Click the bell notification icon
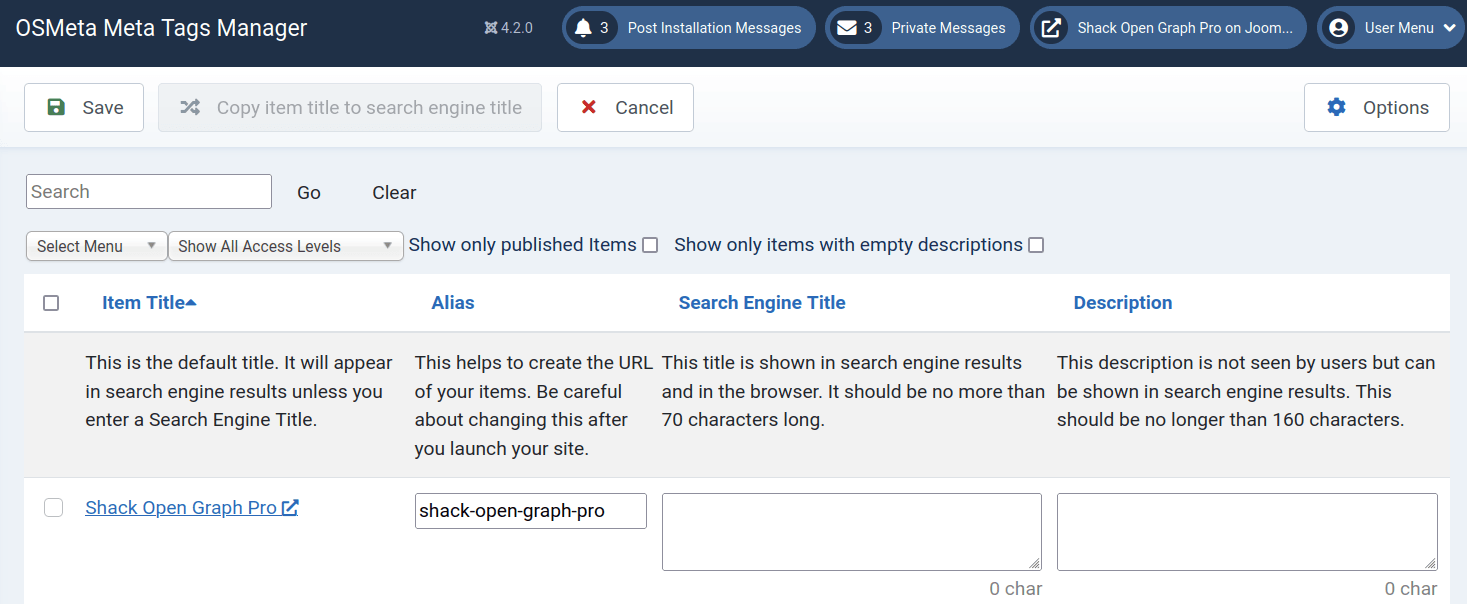 pyautogui.click(x=583, y=28)
